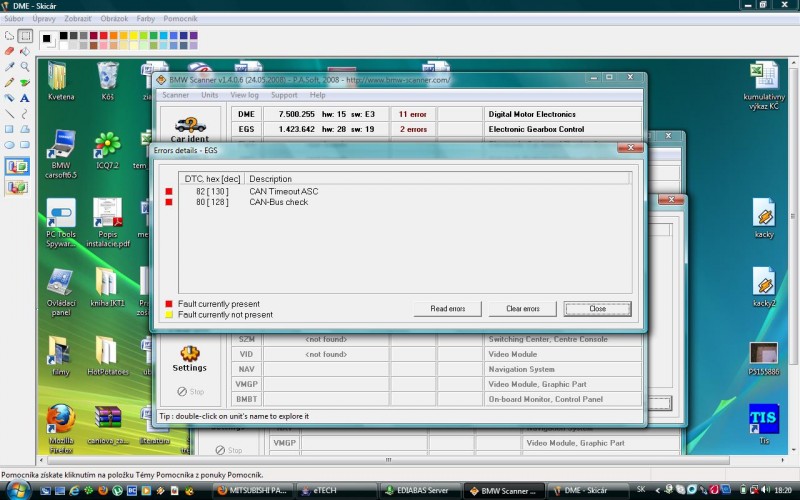Select the Color picker eyedropper tool

point(9,66)
